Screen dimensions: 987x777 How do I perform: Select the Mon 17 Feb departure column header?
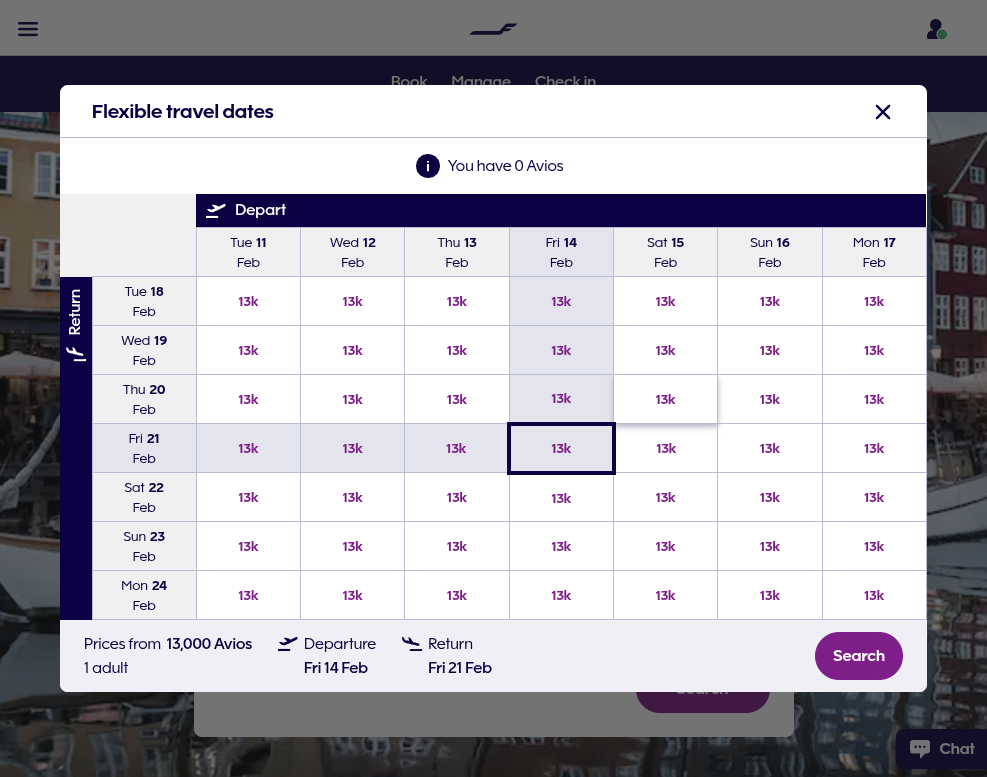click(874, 252)
